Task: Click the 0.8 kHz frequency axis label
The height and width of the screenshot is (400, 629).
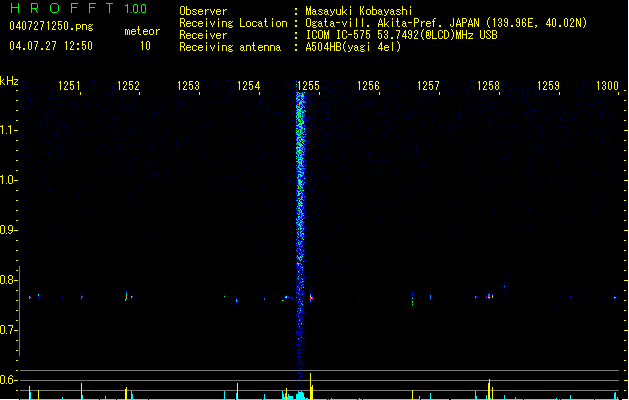Action: point(7,280)
